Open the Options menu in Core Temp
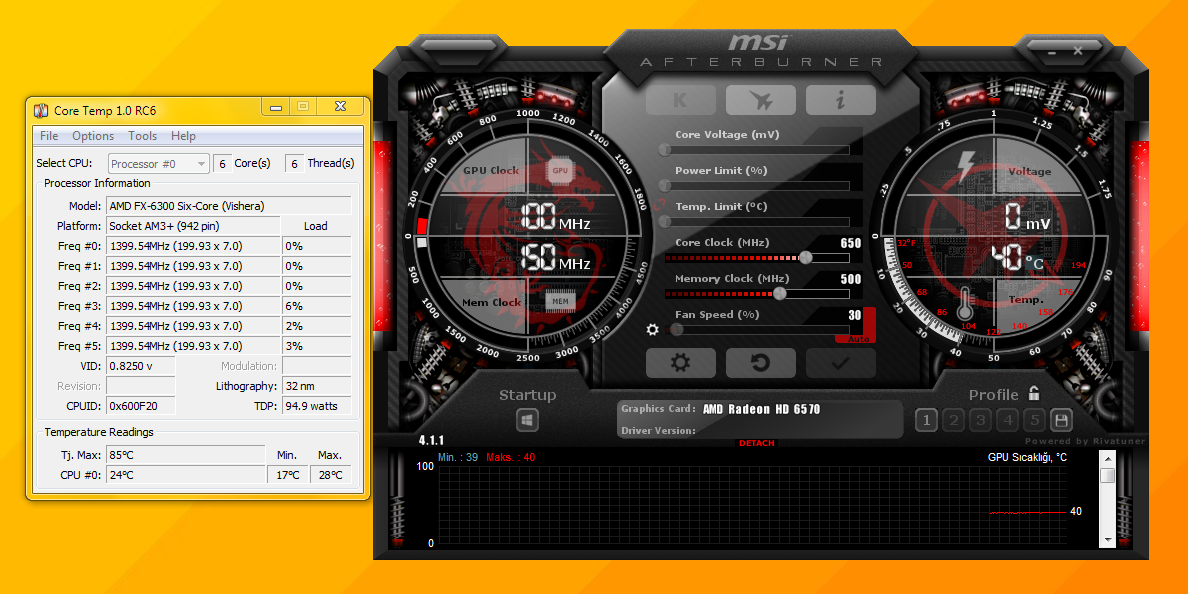Screen dimensions: 1188x594 coord(93,136)
